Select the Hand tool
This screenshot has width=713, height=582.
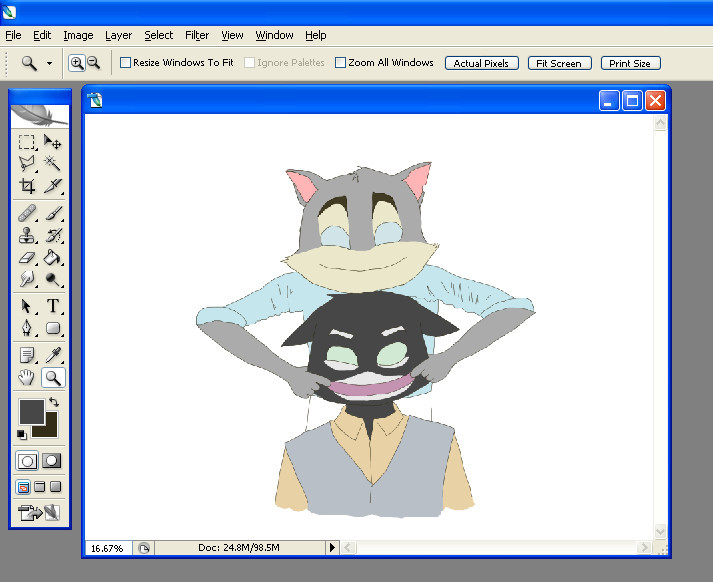tap(27, 377)
